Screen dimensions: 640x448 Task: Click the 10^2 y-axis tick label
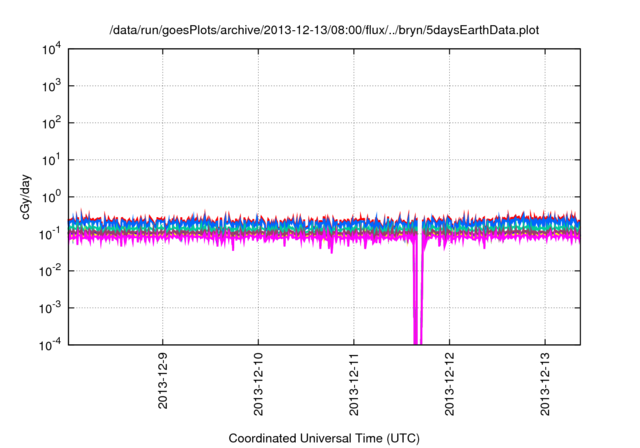[52, 123]
